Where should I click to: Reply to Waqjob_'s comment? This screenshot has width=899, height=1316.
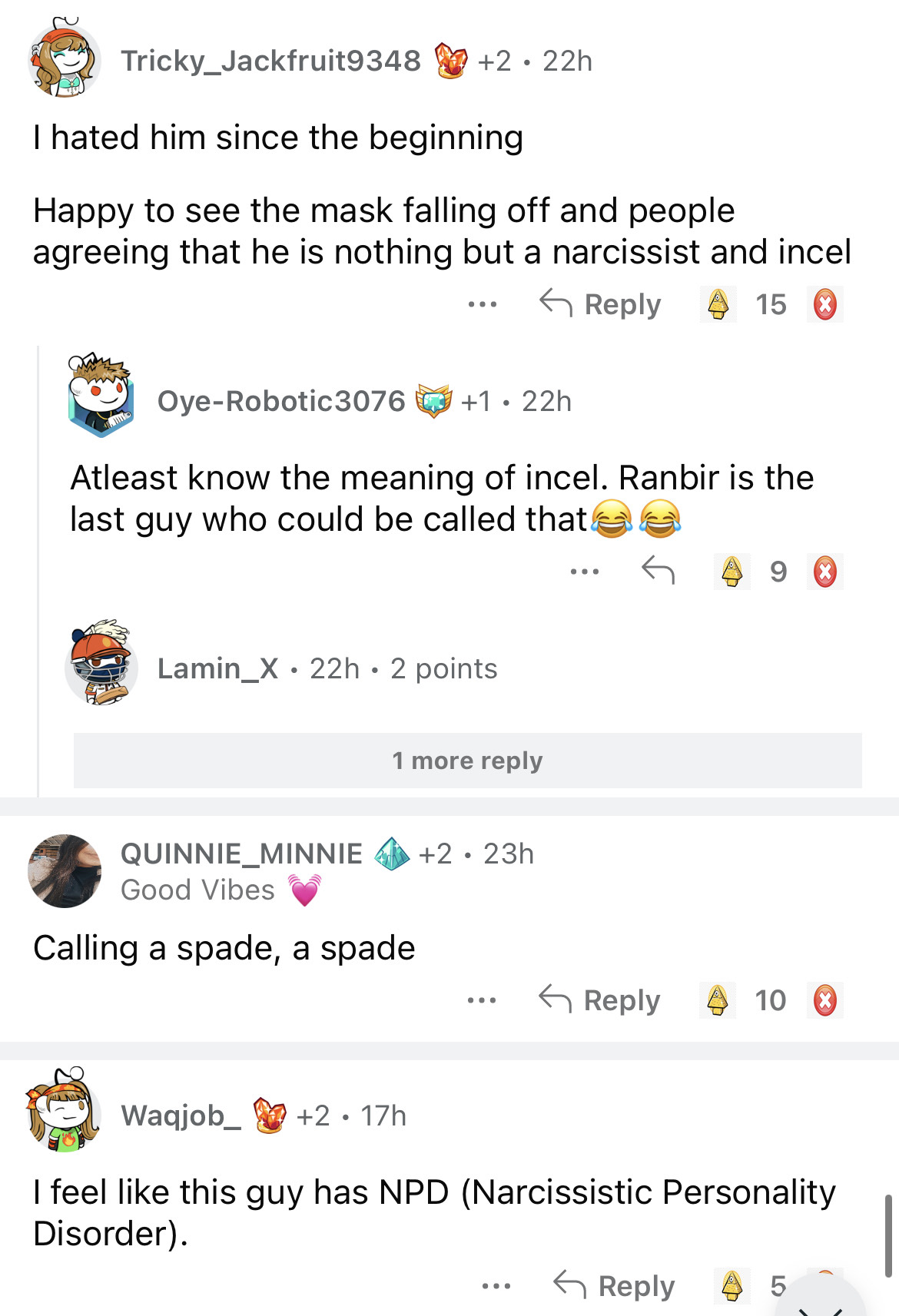click(x=614, y=1285)
